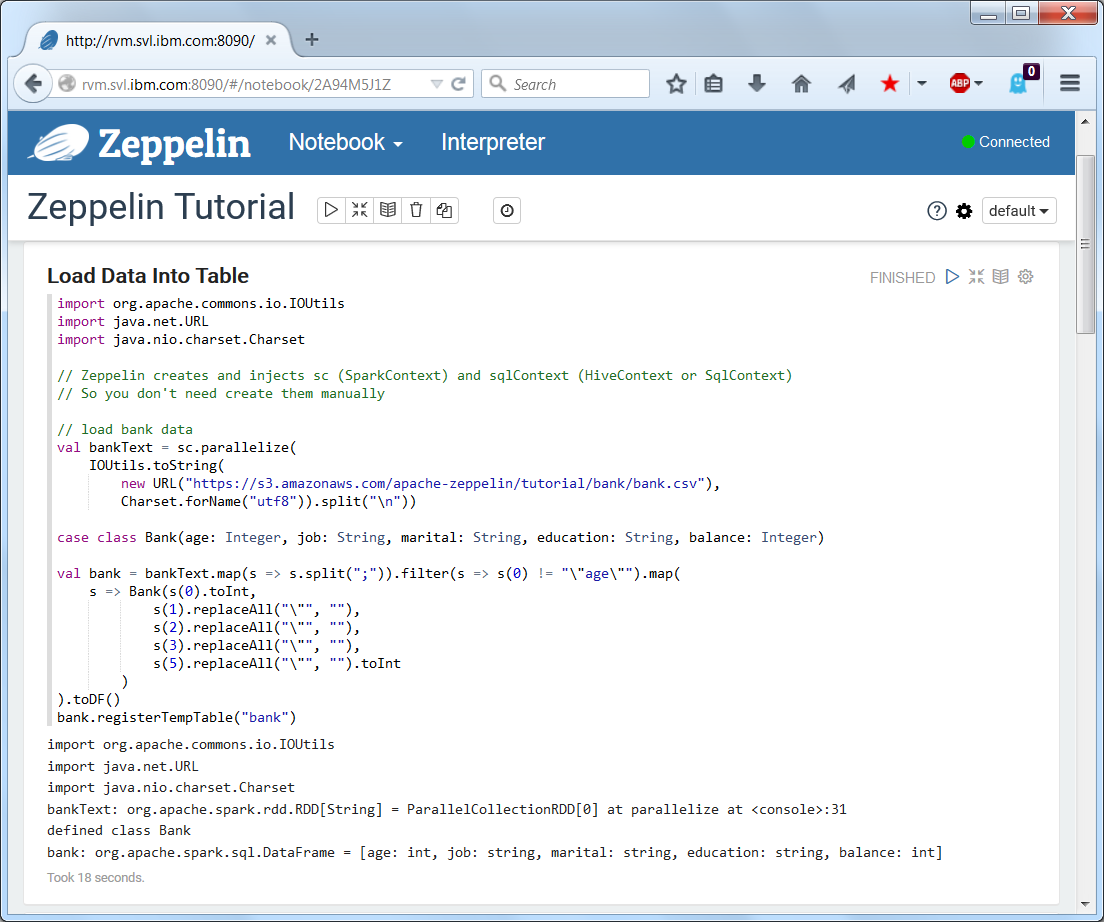This screenshot has width=1104, height=922.
Task: Click the Adblock Plus ABP icon
Action: pos(960,83)
